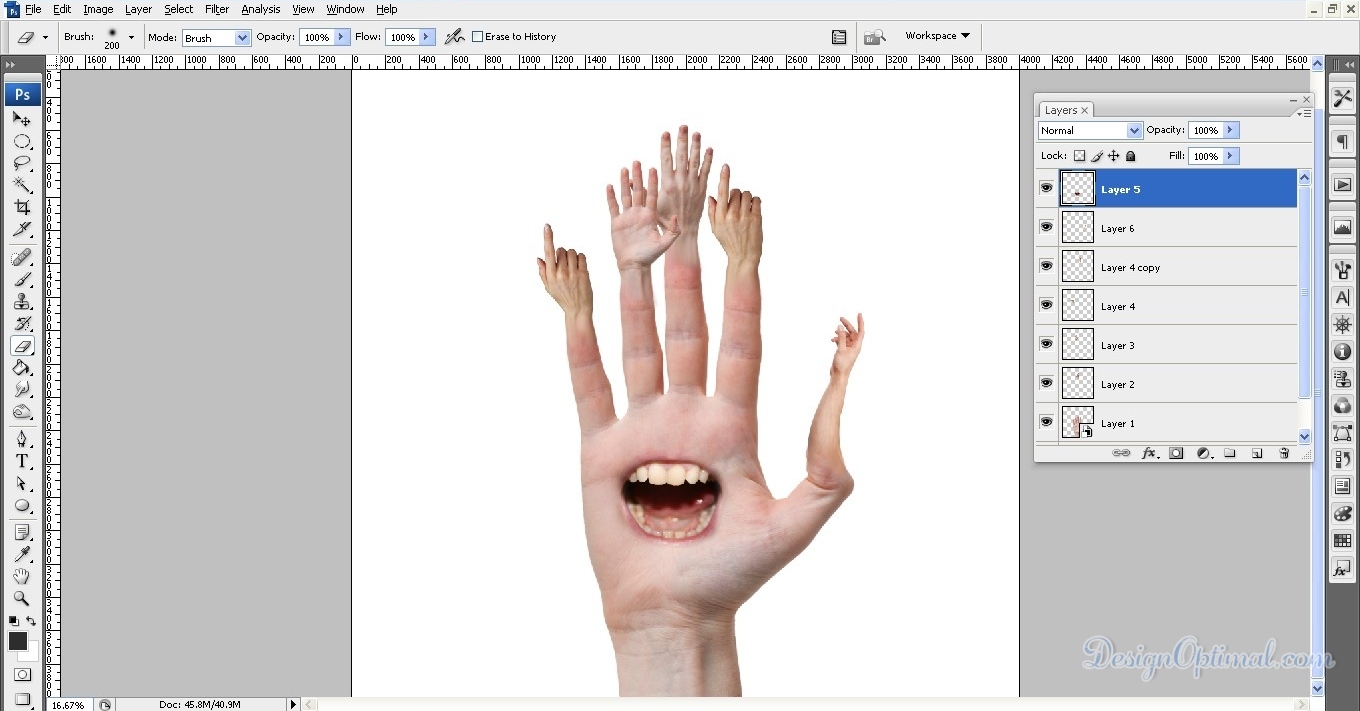Open the Character panel icon
1360x711 pixels.
pyautogui.click(x=1342, y=298)
